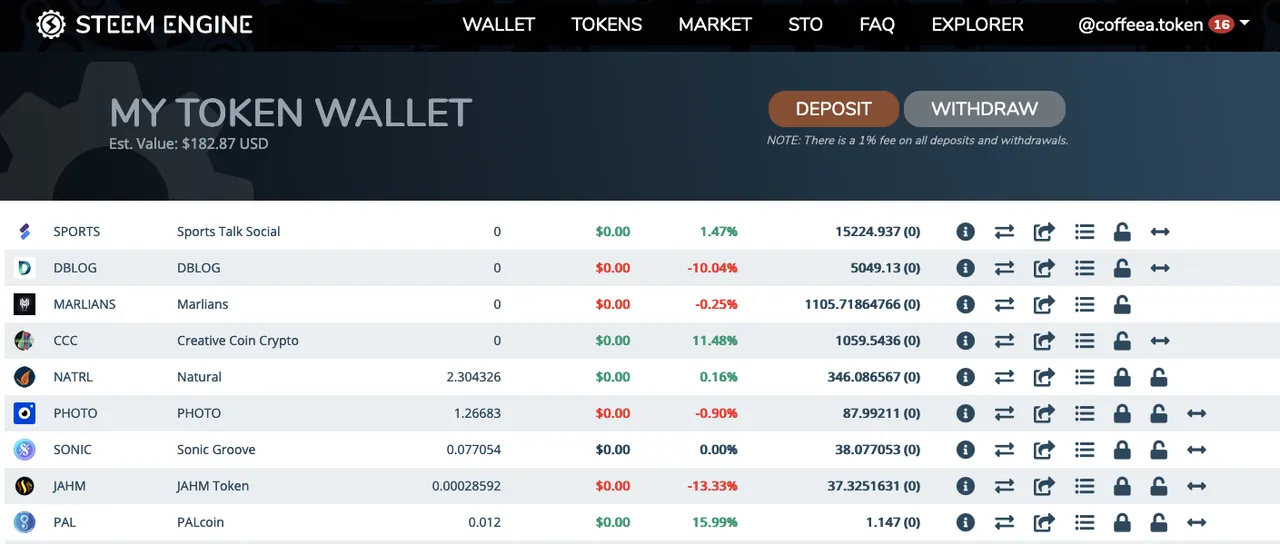Click the WITHDRAW button
Screen dimensions: 1280x544
tap(985, 109)
